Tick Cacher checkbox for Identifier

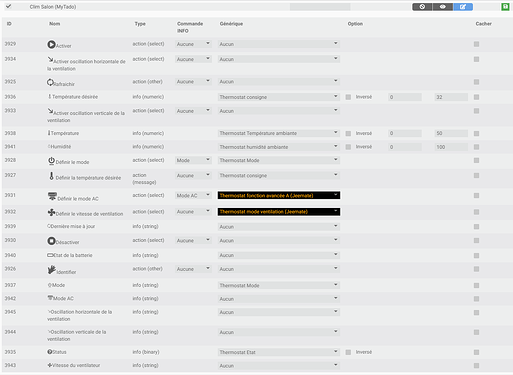pos(476,269)
